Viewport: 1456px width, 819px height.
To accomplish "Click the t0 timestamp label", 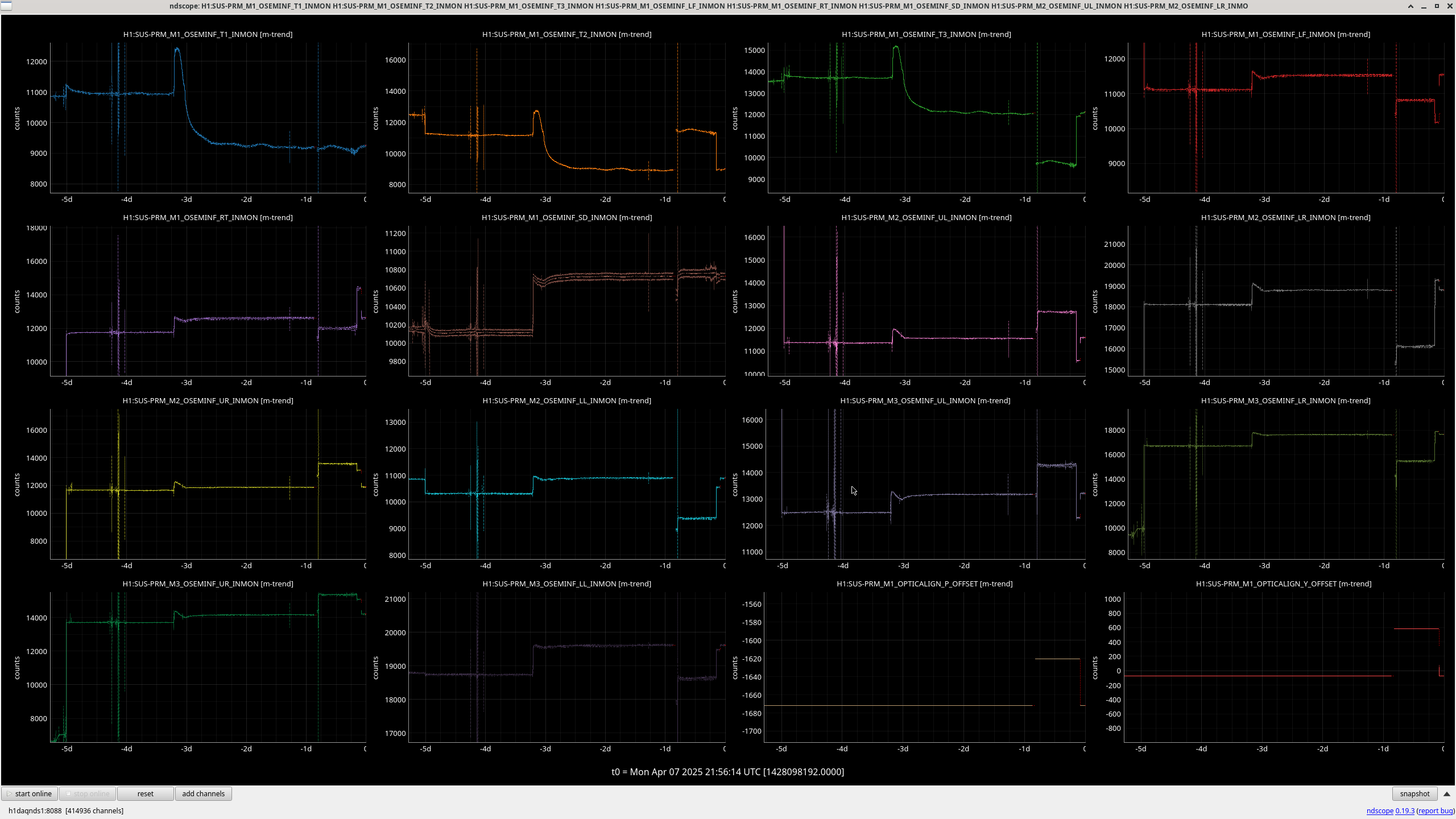I will pos(727,772).
